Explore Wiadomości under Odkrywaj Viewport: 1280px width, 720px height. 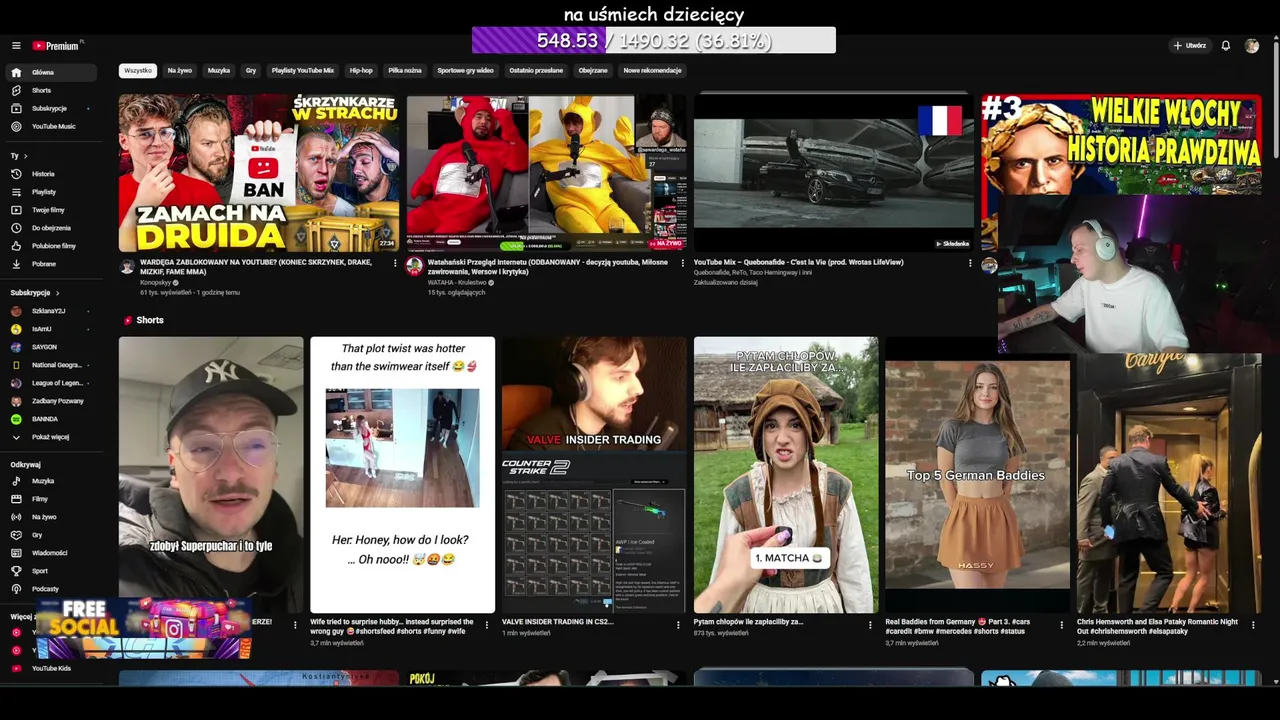[x=49, y=553]
